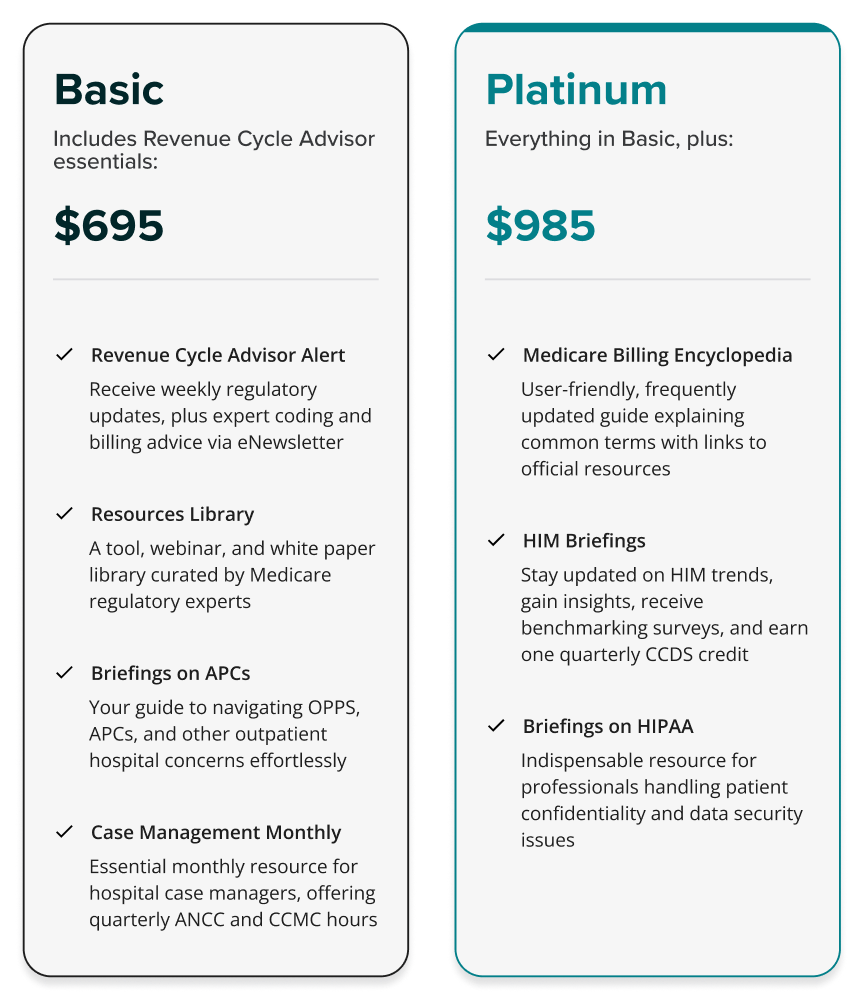The width and height of the screenshot is (864, 1000).
Task: Click the checkmark beside Revenue Cycle Advisor Alert
Action: (64, 355)
